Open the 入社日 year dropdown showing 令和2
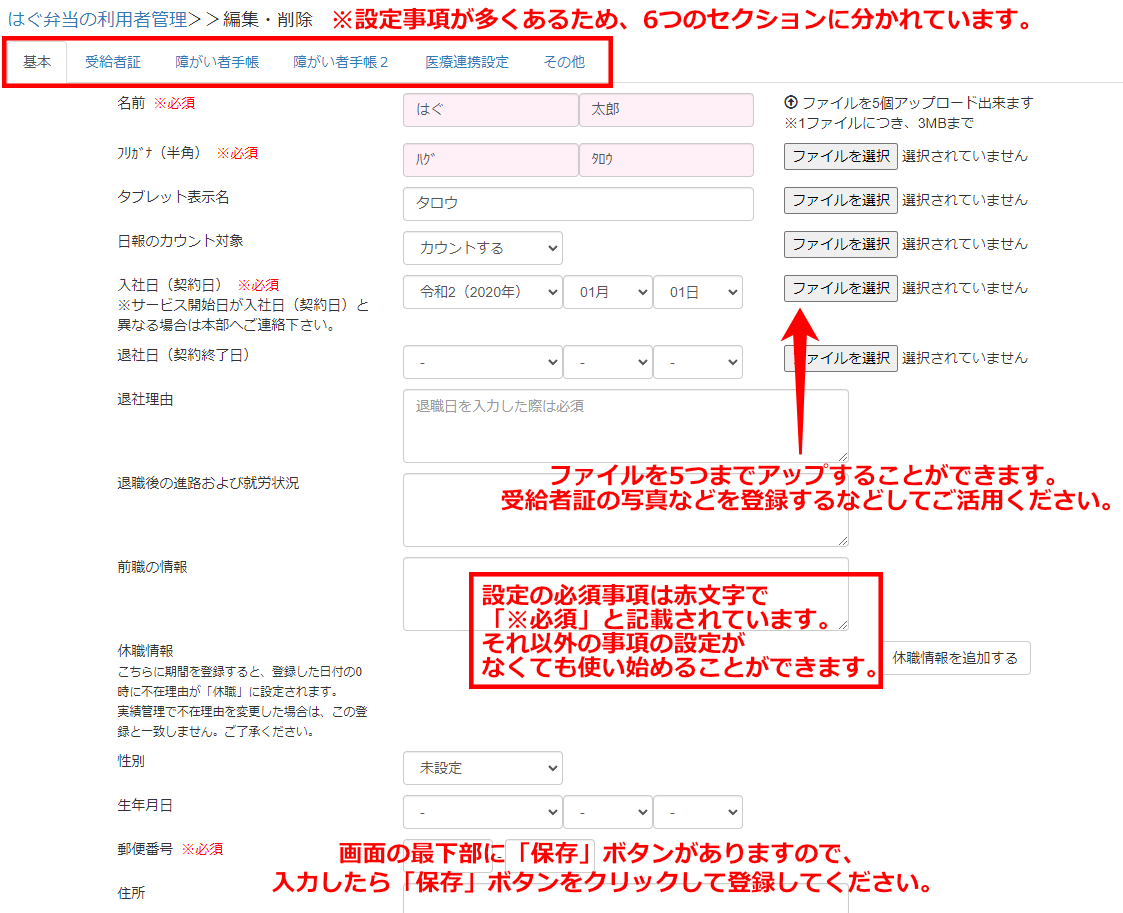The width and height of the screenshot is (1123, 913). (x=483, y=292)
